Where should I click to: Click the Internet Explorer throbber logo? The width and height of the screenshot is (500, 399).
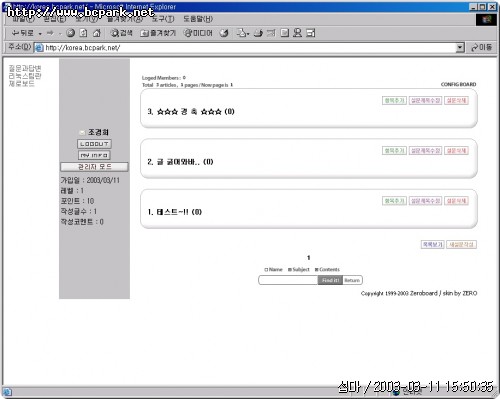click(x=486, y=20)
